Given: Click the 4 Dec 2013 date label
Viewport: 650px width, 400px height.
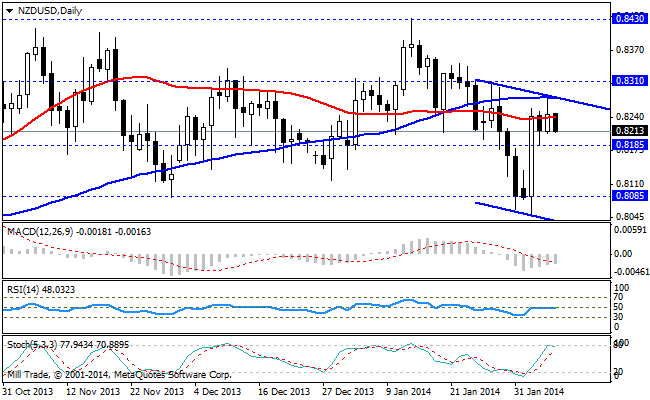Looking at the screenshot, I should (x=218, y=391).
